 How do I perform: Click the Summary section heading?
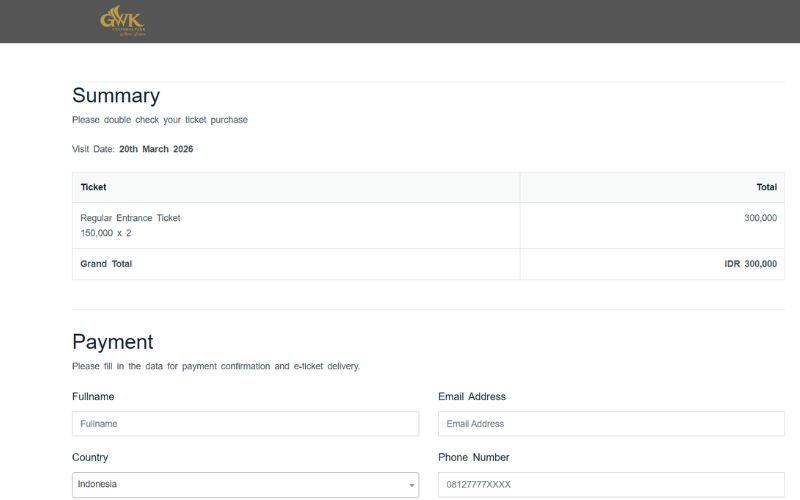[116, 96]
